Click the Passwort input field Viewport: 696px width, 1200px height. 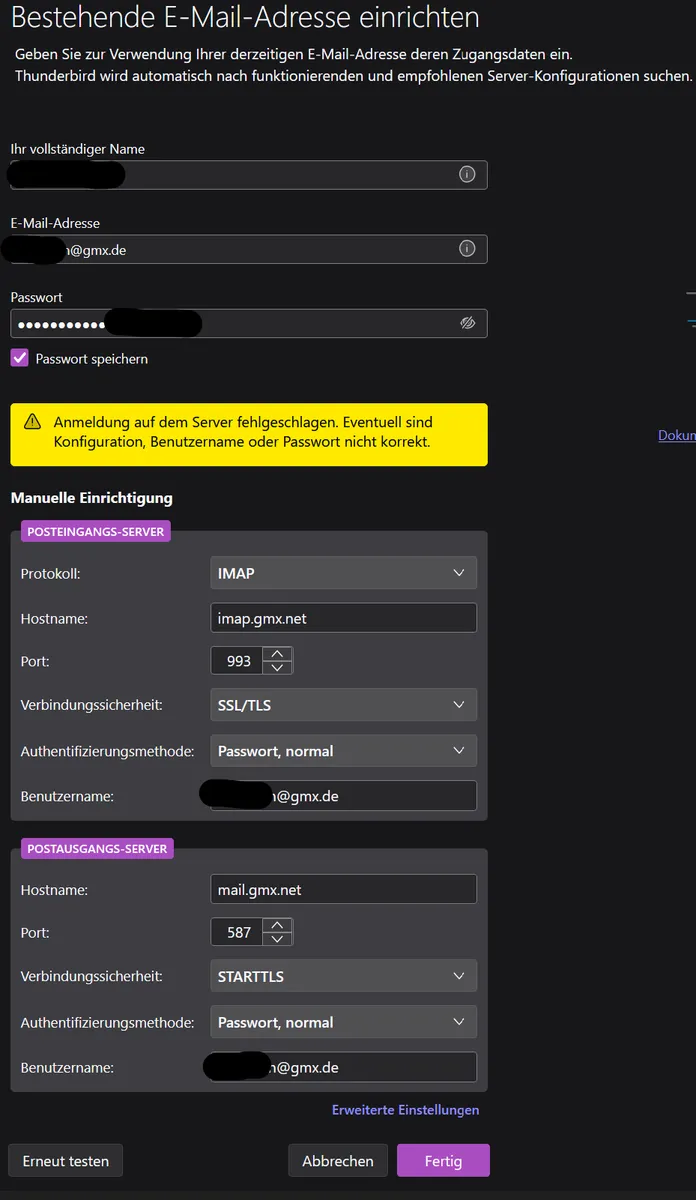coord(249,323)
